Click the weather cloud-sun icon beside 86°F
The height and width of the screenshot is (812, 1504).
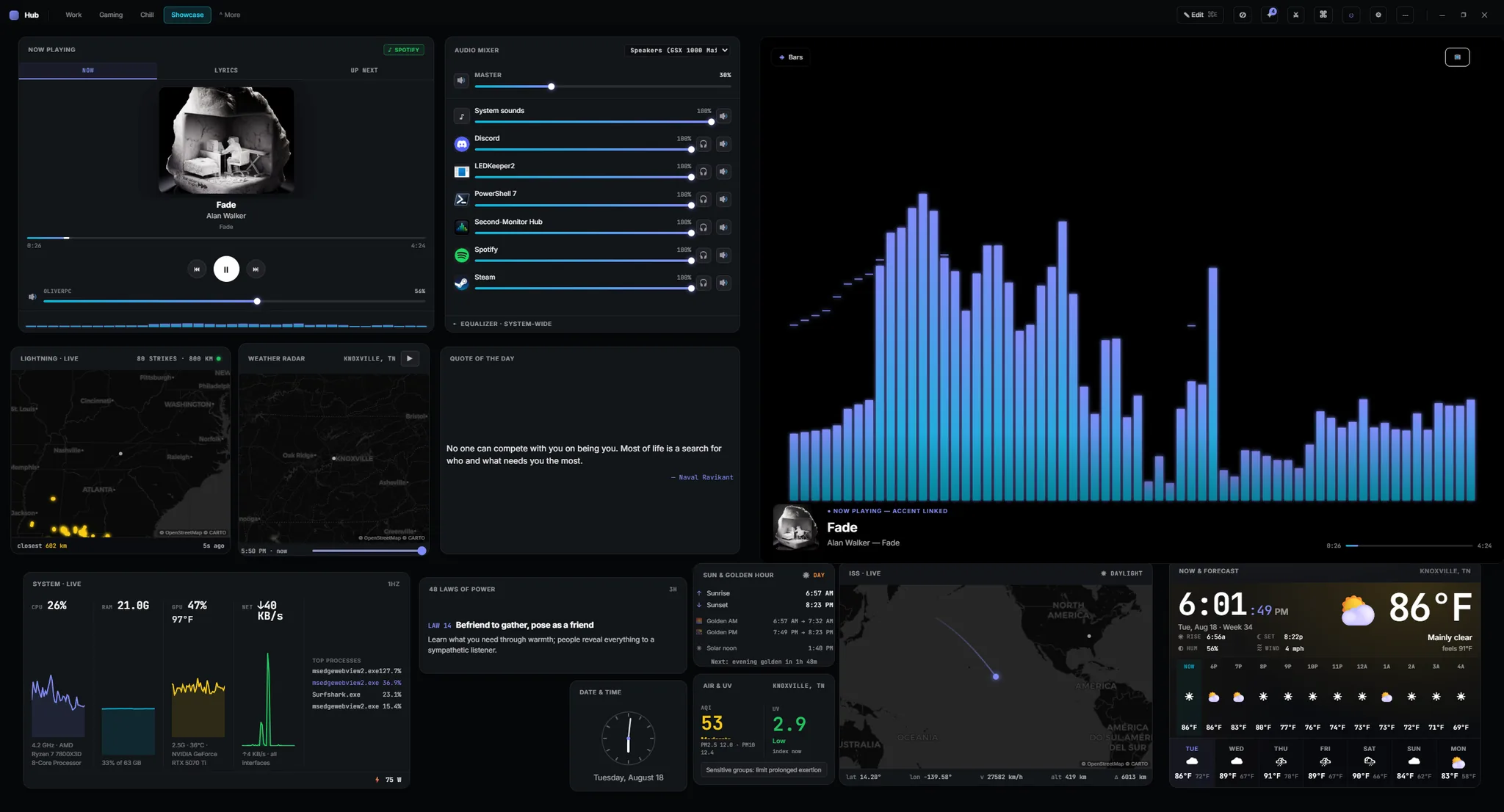pos(1357,610)
